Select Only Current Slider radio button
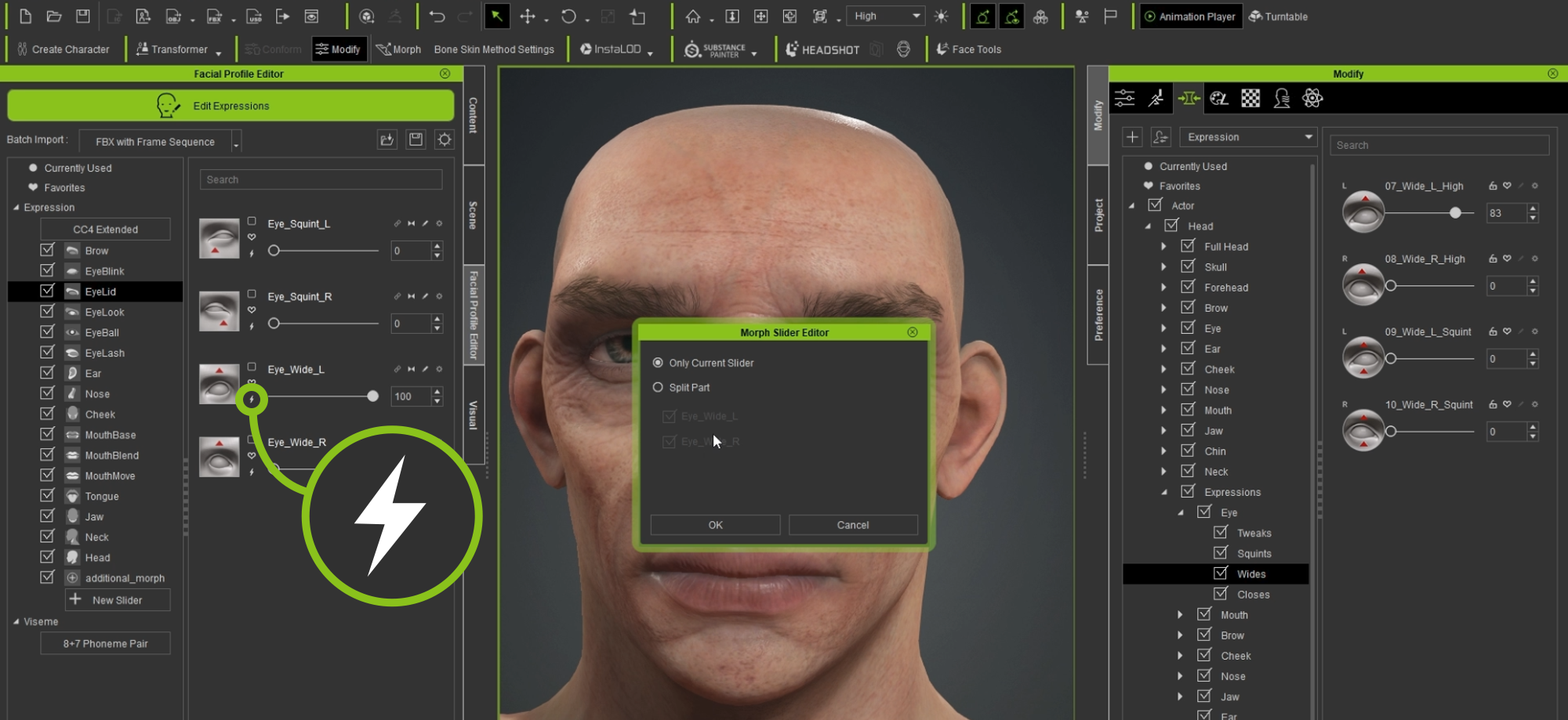The height and width of the screenshot is (720, 1568). point(658,363)
